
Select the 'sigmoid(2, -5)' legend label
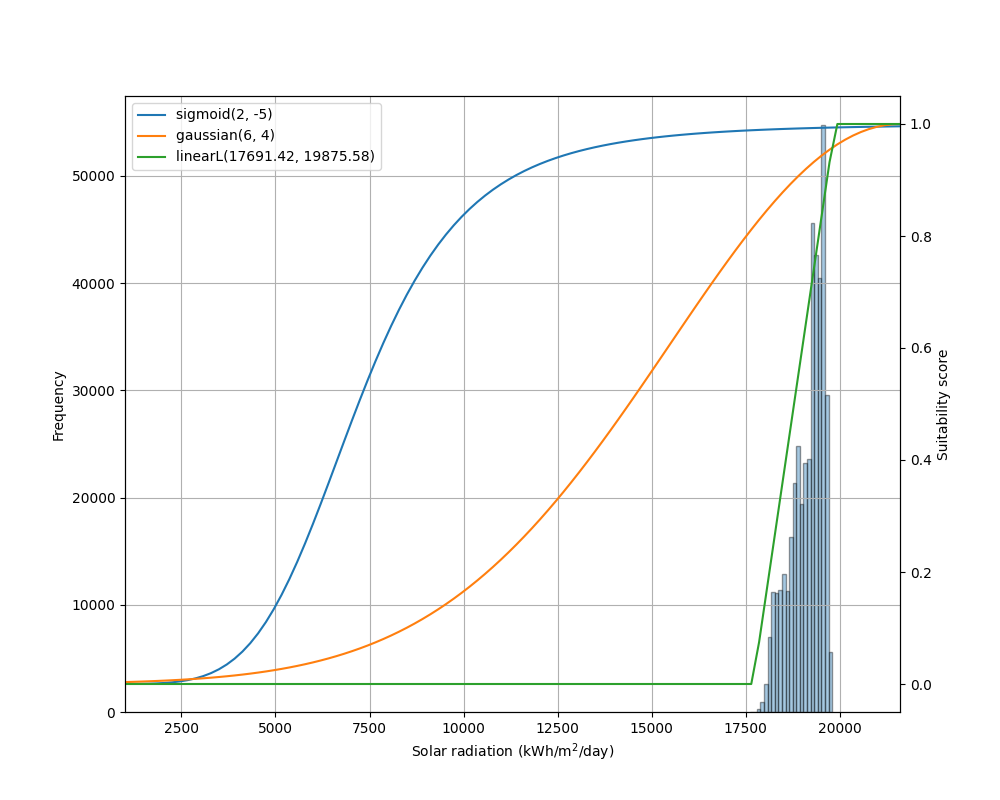[224, 115]
